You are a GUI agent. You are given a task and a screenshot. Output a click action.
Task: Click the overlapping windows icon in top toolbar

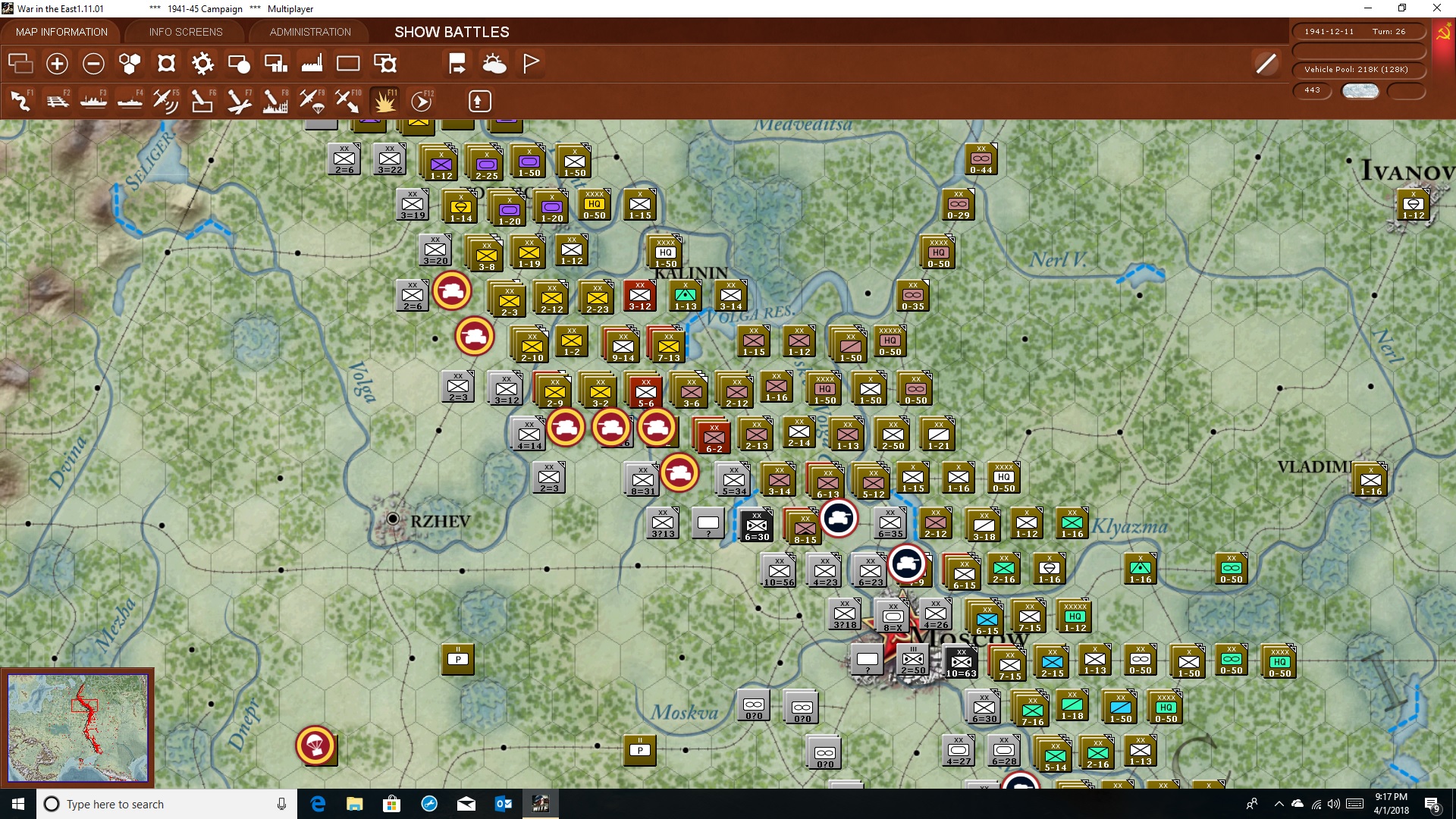pyautogui.click(x=20, y=64)
